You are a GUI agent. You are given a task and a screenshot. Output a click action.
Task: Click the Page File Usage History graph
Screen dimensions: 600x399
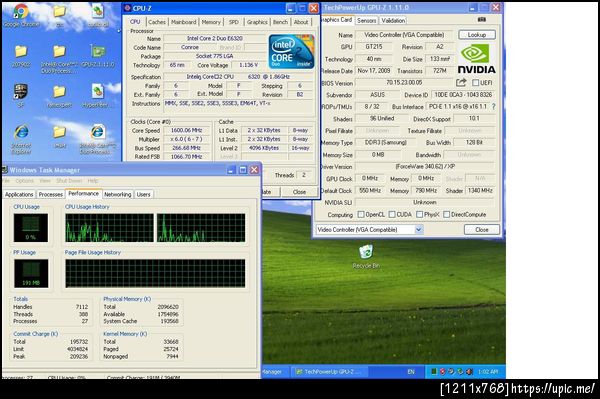point(155,273)
